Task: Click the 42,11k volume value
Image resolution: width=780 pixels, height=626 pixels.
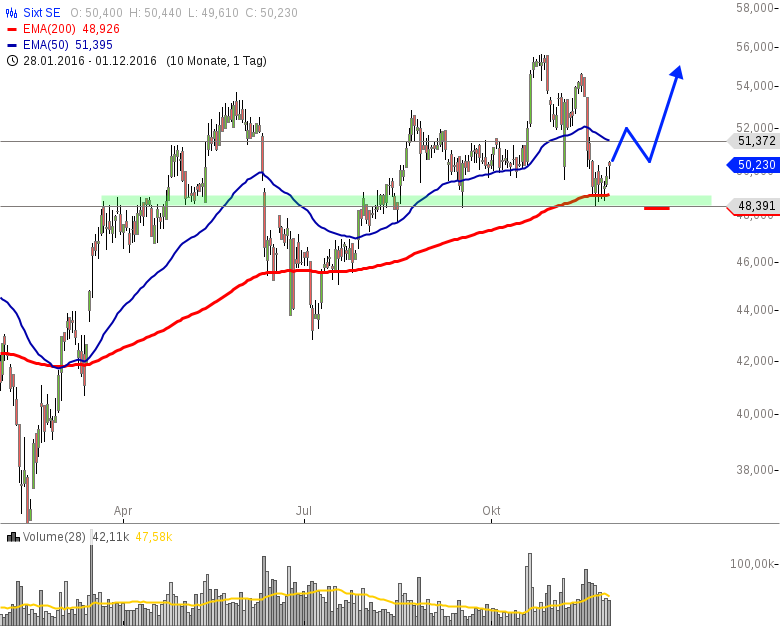Action: point(111,537)
